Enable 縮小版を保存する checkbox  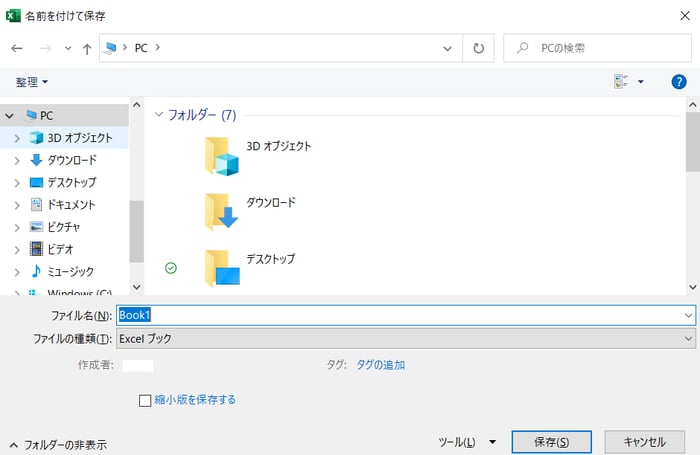click(x=145, y=400)
